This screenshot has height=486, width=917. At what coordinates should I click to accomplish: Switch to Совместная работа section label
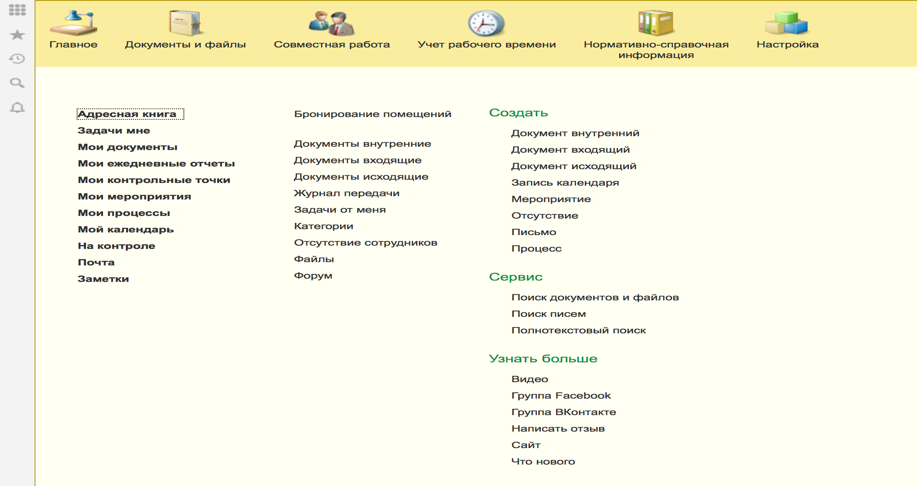(x=332, y=44)
